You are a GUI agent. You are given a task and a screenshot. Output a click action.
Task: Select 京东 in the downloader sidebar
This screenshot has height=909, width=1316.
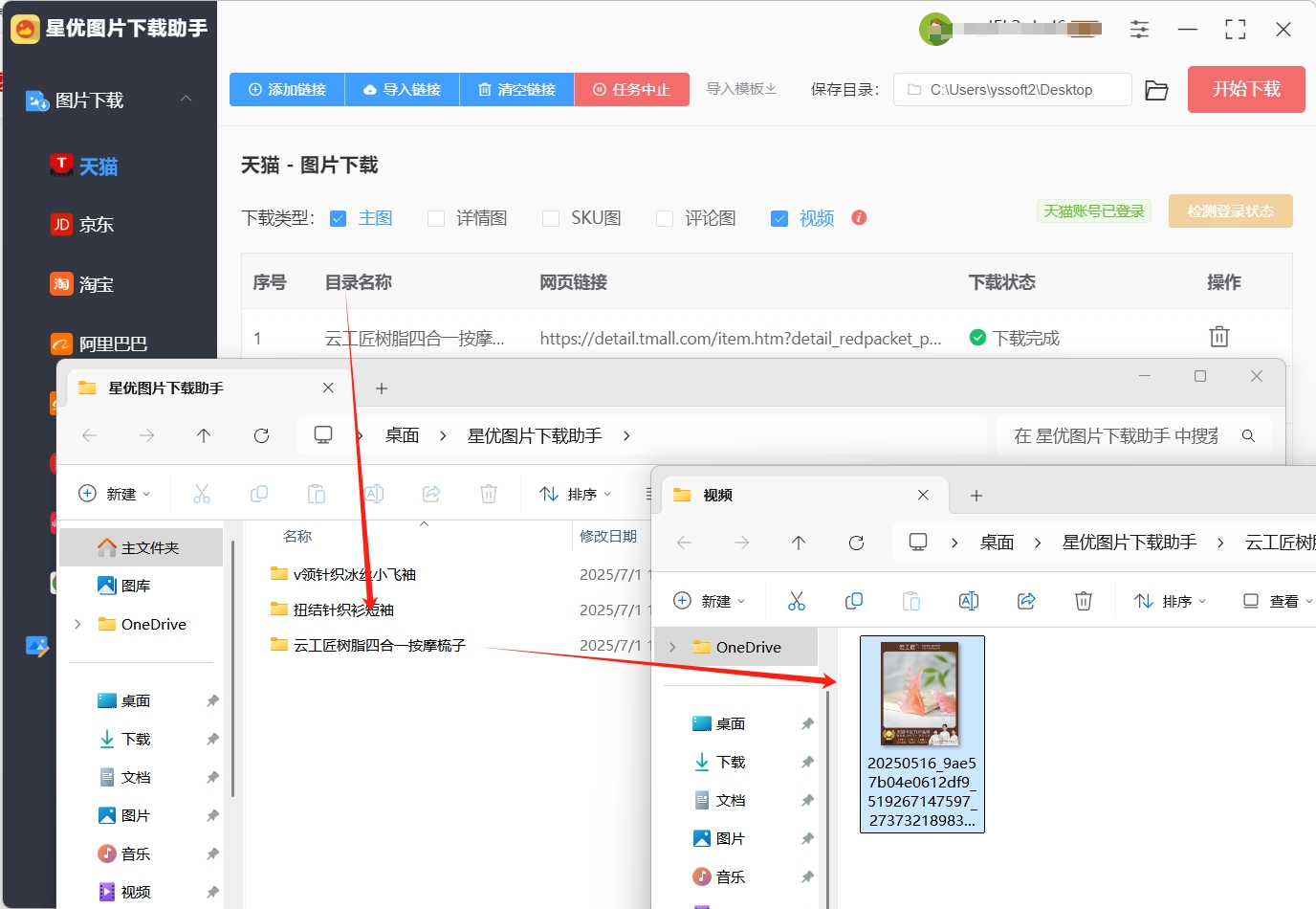tap(82, 225)
